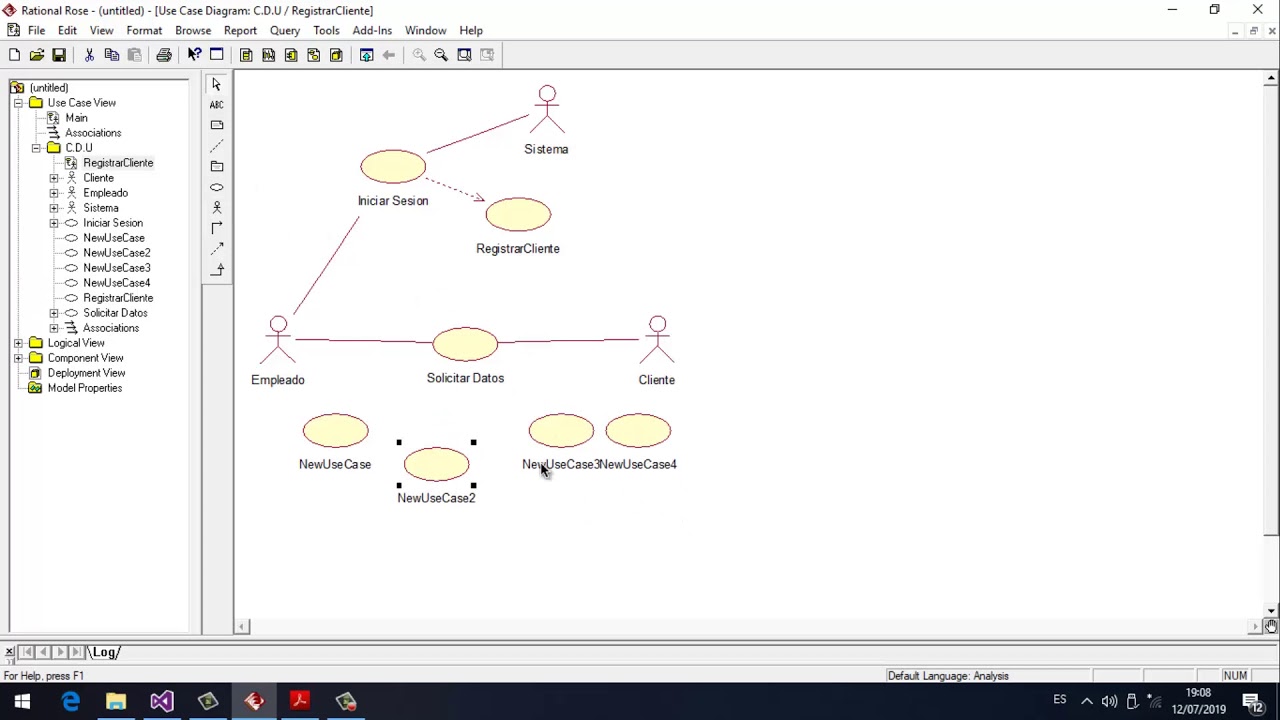Copy selection using the Copy toolbar icon
Image resolution: width=1280 pixels, height=720 pixels.
point(112,55)
